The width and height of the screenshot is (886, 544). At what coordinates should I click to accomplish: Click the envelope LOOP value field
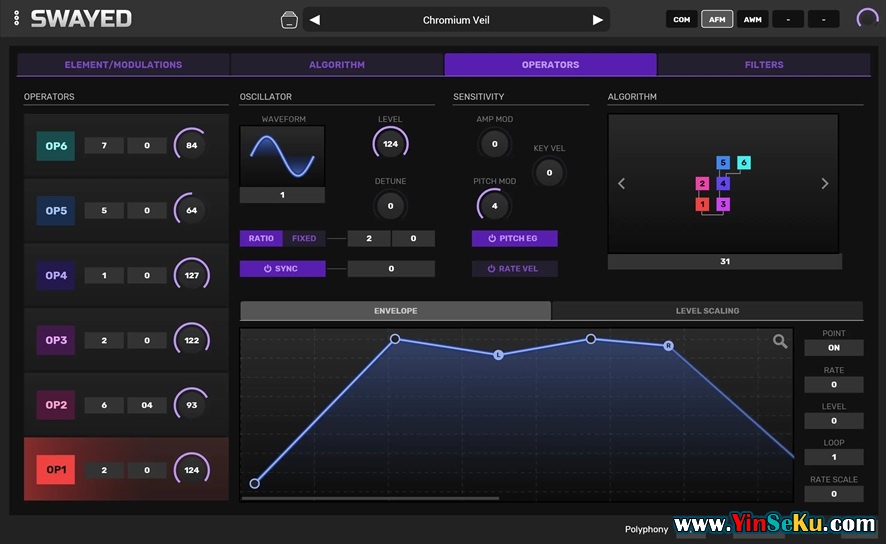pos(833,457)
